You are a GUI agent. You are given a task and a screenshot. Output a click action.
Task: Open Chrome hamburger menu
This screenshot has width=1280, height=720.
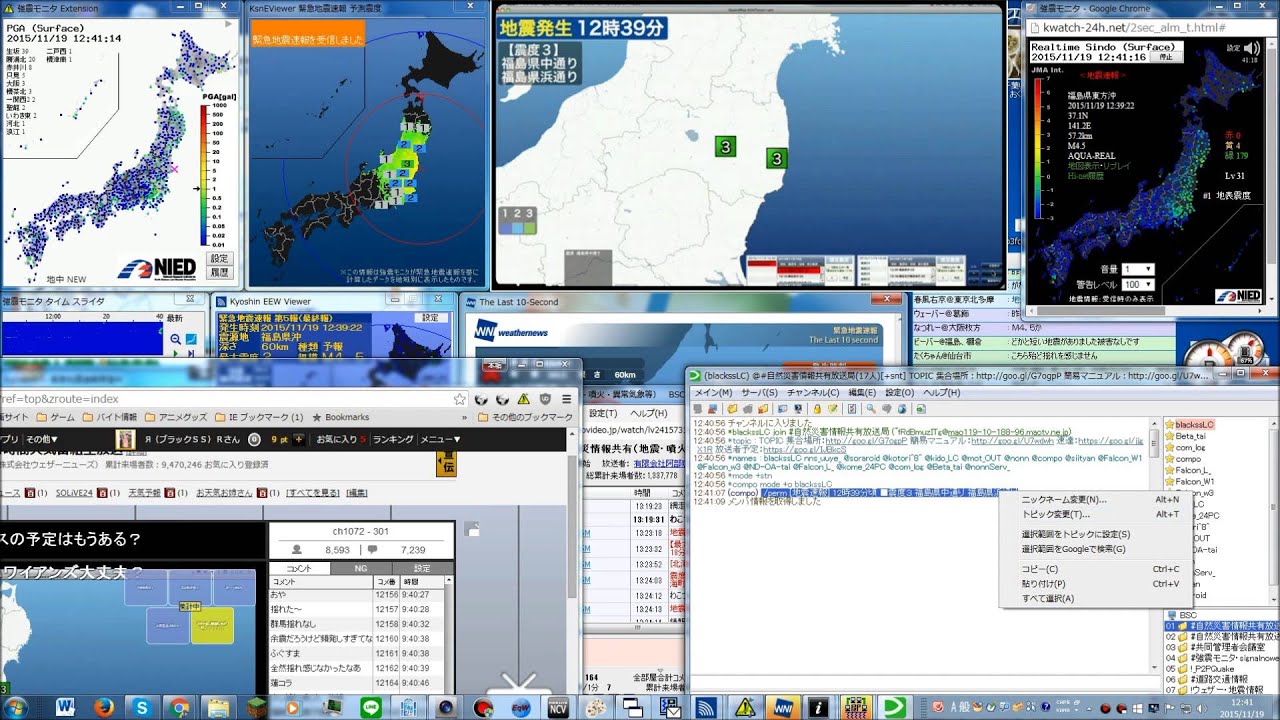click(566, 398)
